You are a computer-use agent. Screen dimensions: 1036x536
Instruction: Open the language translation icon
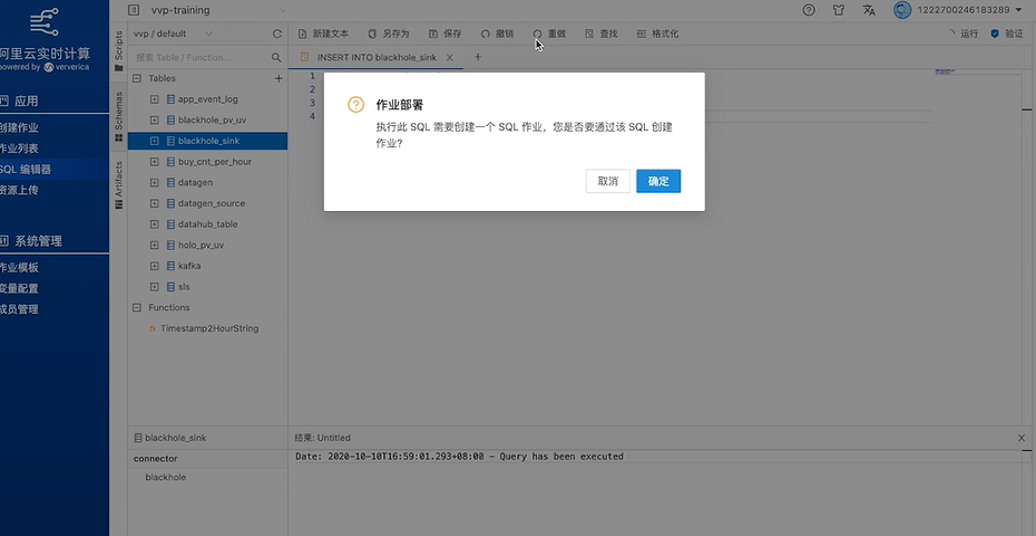869,10
